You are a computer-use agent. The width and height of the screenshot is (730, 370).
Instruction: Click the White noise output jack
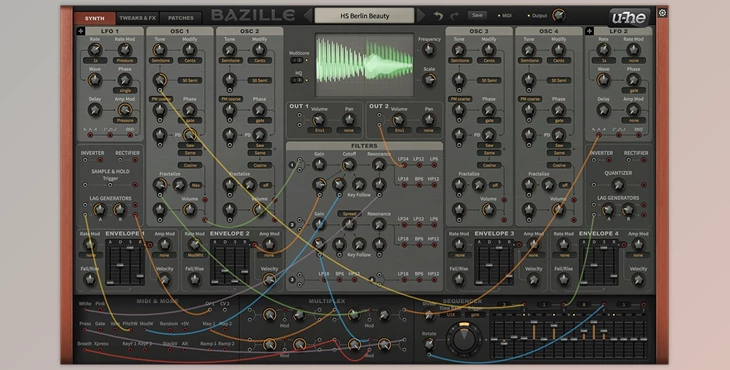[x=85, y=309]
